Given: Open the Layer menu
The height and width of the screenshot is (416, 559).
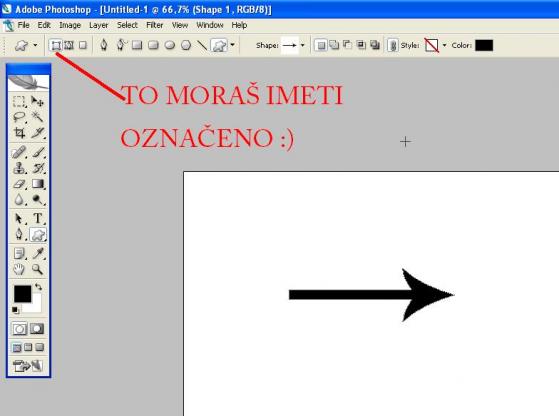Looking at the screenshot, I should tap(98, 25).
